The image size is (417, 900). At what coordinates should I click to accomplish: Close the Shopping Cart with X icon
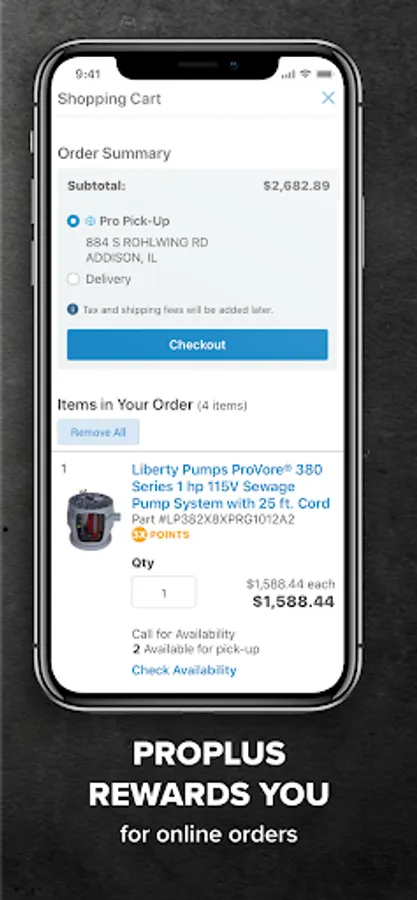point(328,98)
